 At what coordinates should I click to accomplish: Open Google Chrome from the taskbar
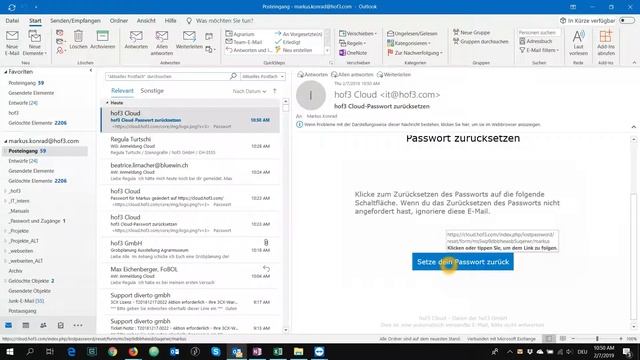tap(113, 351)
